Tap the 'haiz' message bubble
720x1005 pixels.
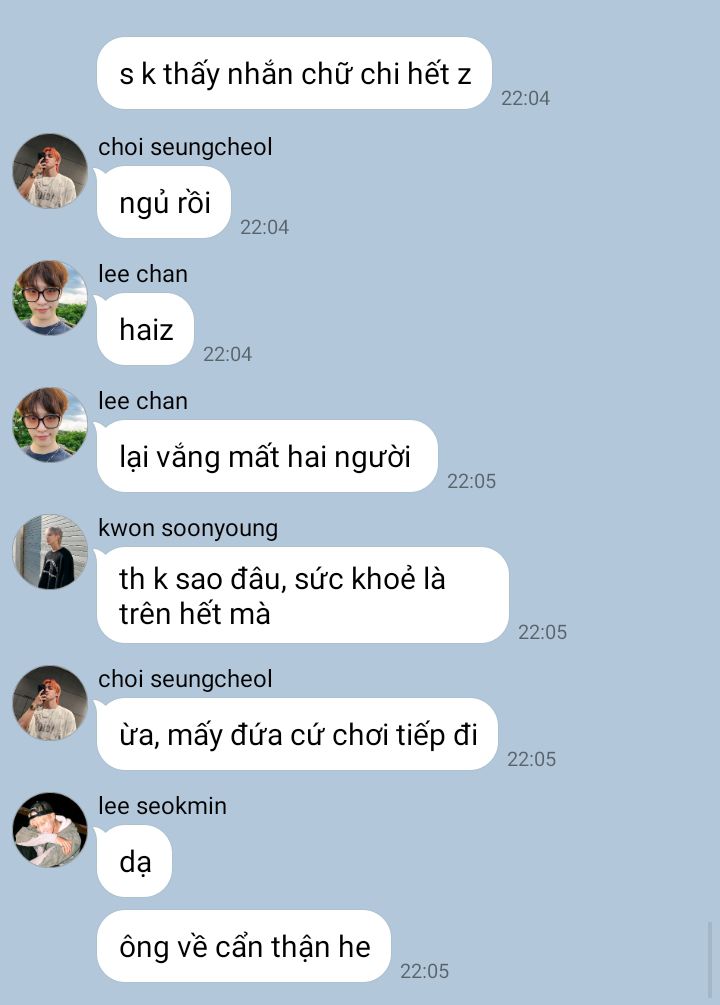[x=145, y=329]
